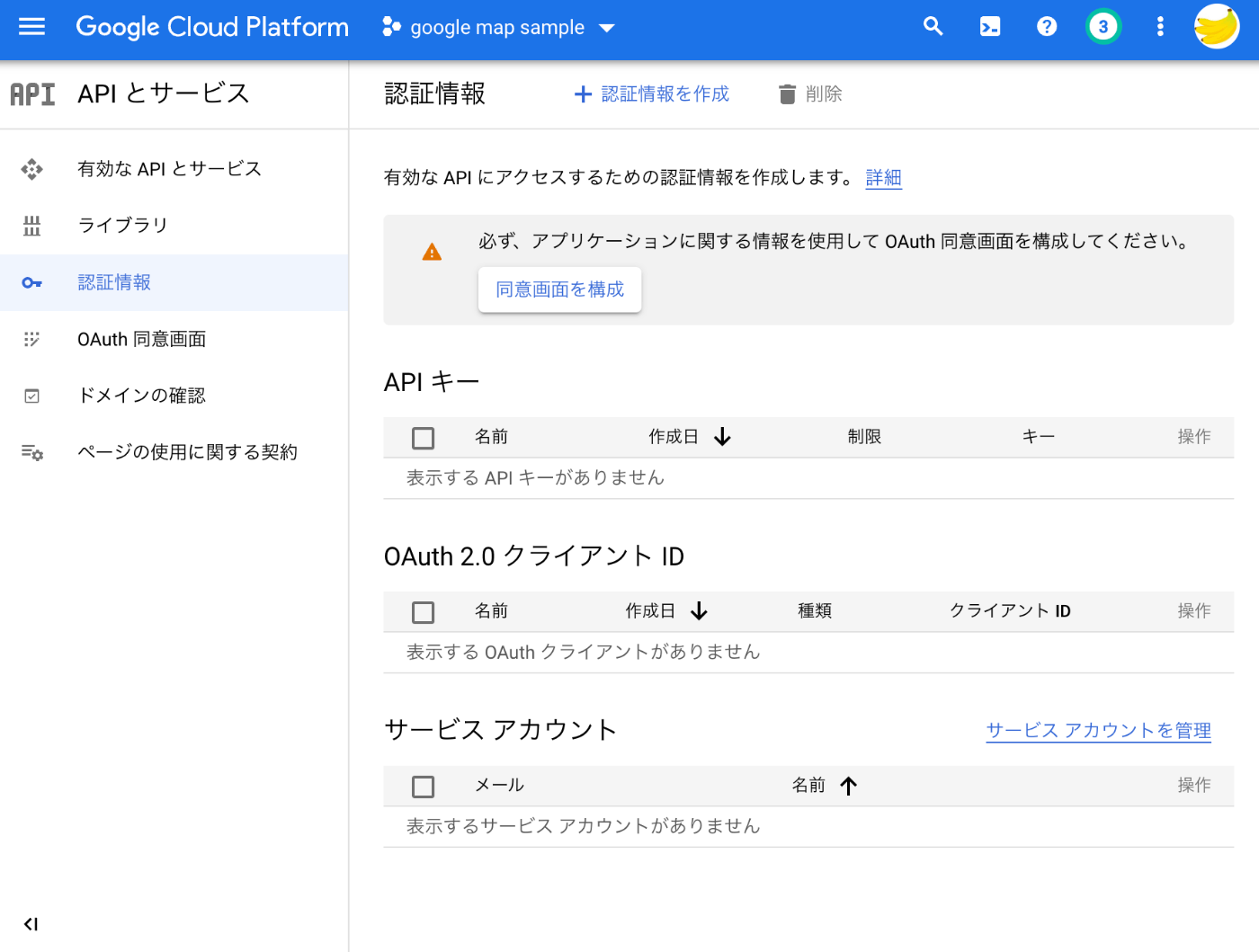Sort API キー table by 作成日
The width and height of the screenshot is (1259, 952).
pos(690,437)
